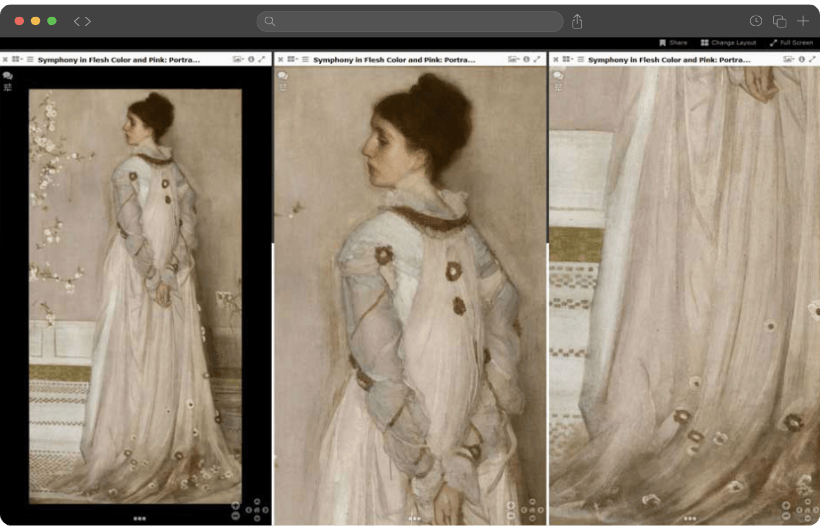Toggle annotations speech bubble in middle pane
The width and height of the screenshot is (820, 530).
(283, 75)
